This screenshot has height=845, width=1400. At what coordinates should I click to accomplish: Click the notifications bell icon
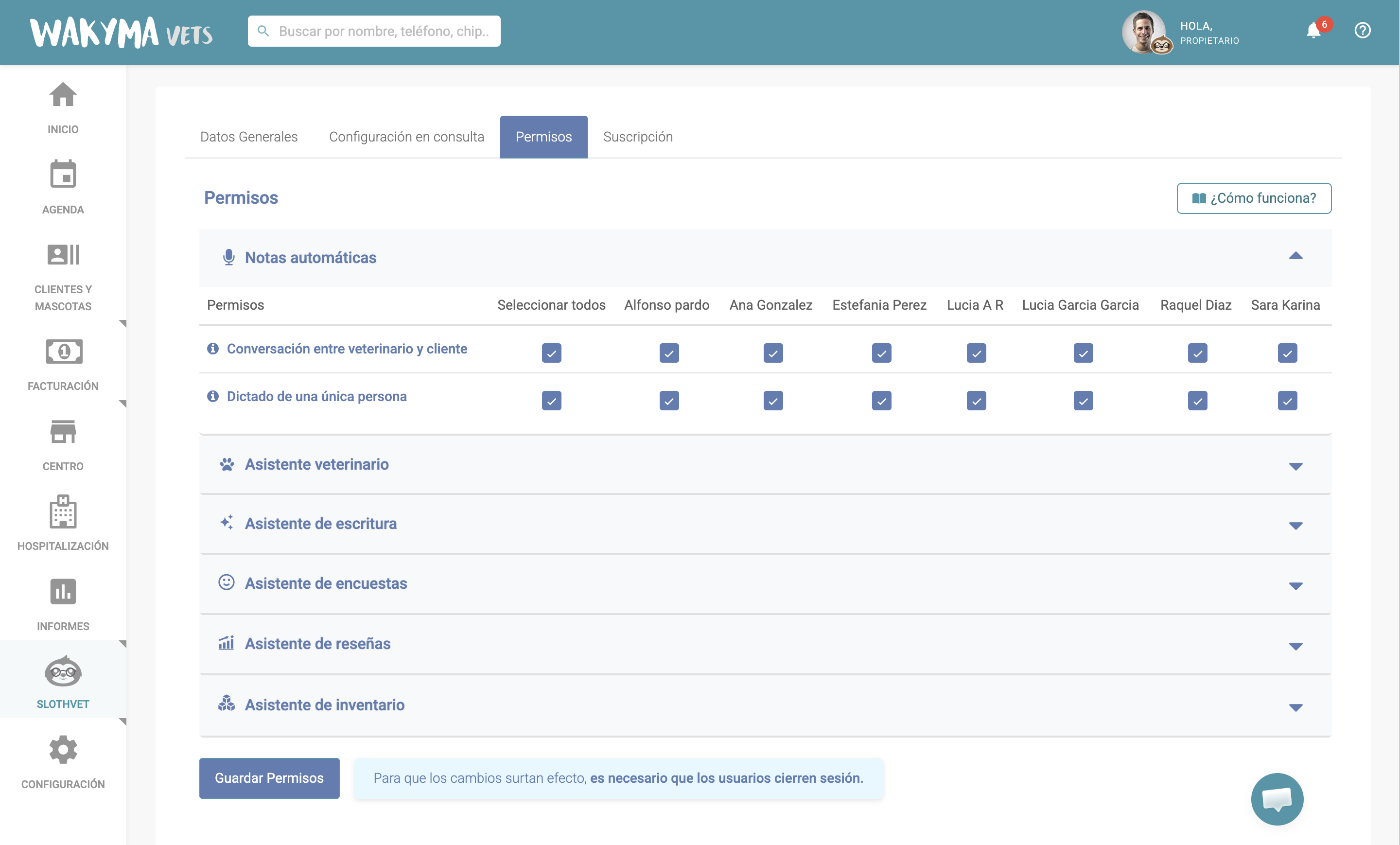[x=1313, y=30]
